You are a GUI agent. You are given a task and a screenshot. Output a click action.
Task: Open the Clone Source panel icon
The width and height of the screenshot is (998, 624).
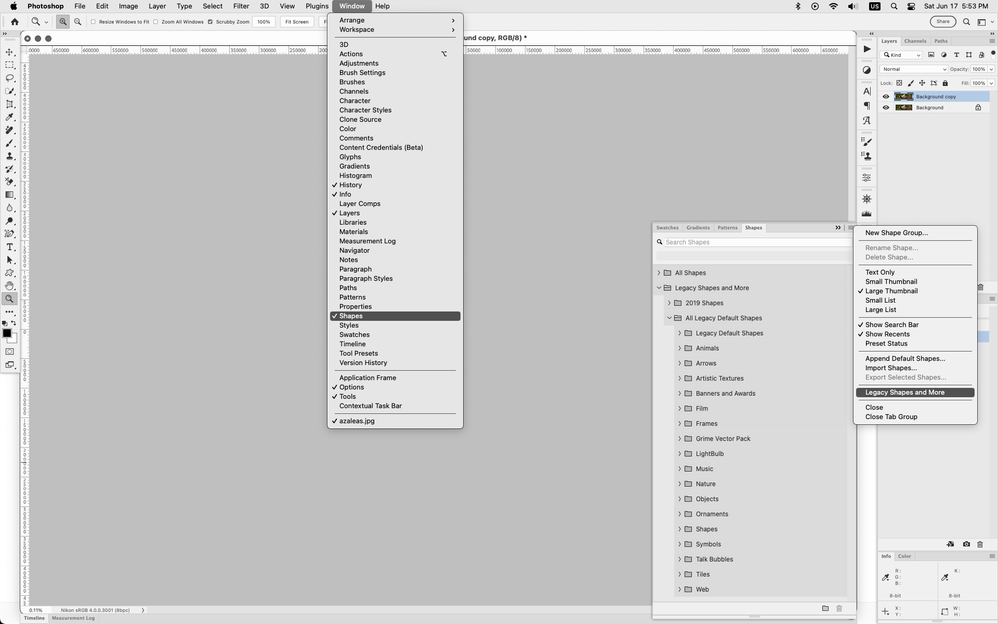(x=867, y=155)
